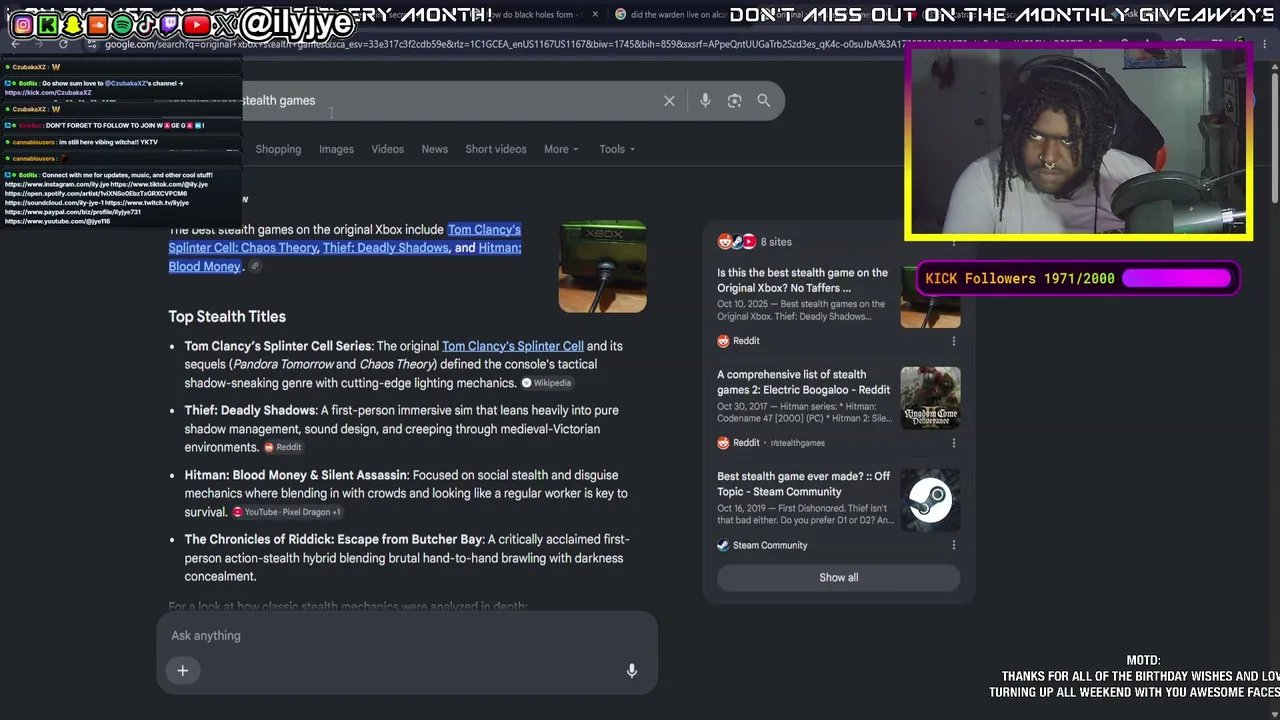Switch to the News results tab
The image size is (1280, 720).
click(x=435, y=149)
